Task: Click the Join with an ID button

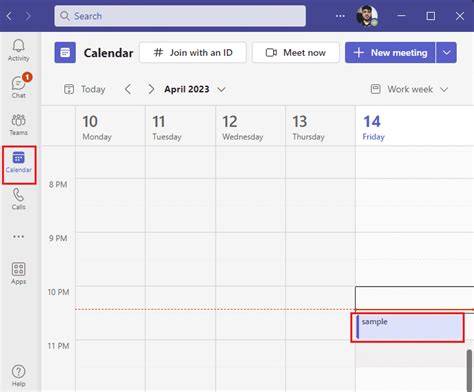Action: 193,52
